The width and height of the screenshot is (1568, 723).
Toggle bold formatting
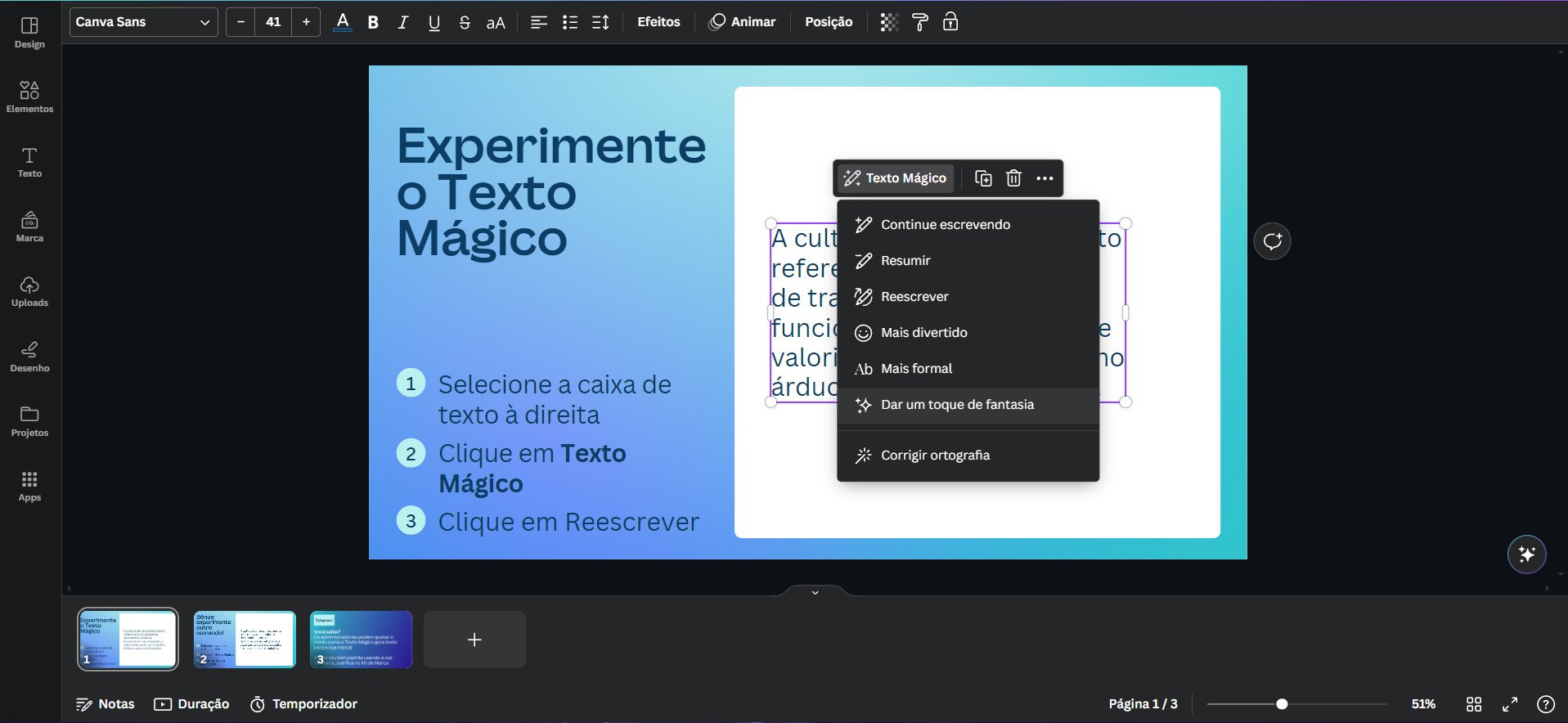(x=373, y=22)
